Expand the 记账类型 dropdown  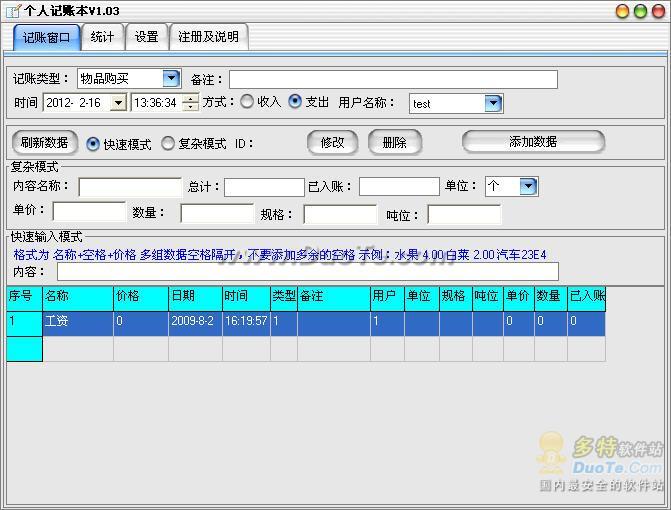170,79
